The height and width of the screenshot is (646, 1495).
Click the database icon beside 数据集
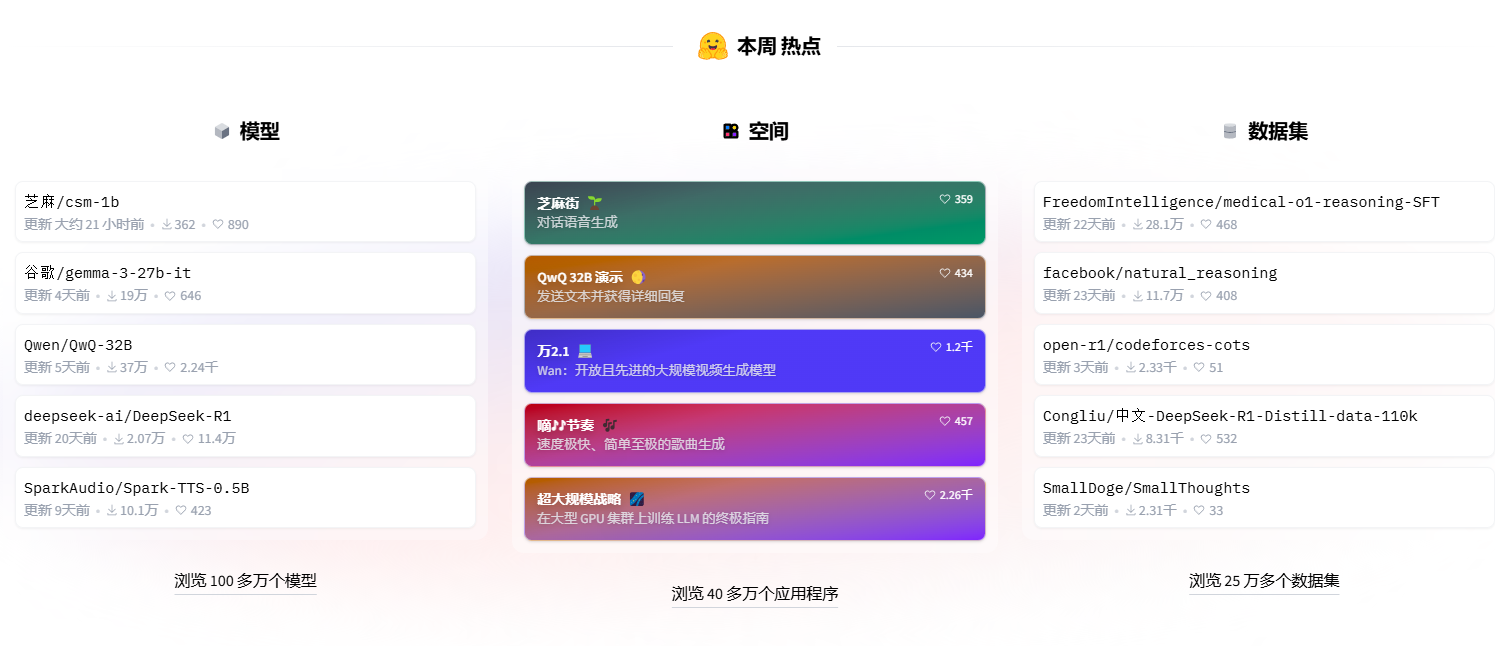coord(1230,131)
